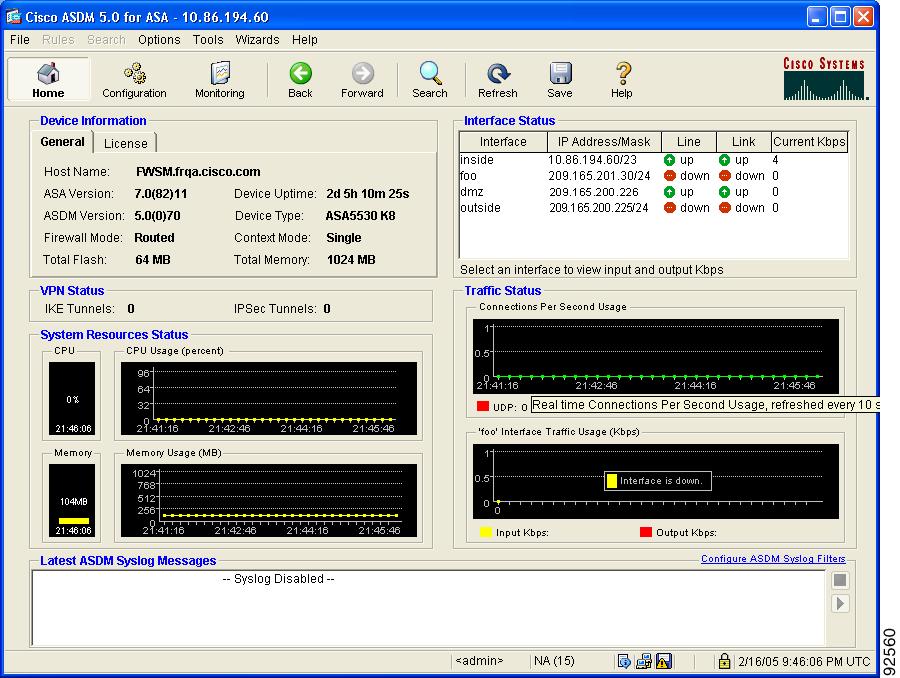Viewport: 900px width, 678px height.
Task: Click the green line-up icon for inside
Action: (669, 160)
